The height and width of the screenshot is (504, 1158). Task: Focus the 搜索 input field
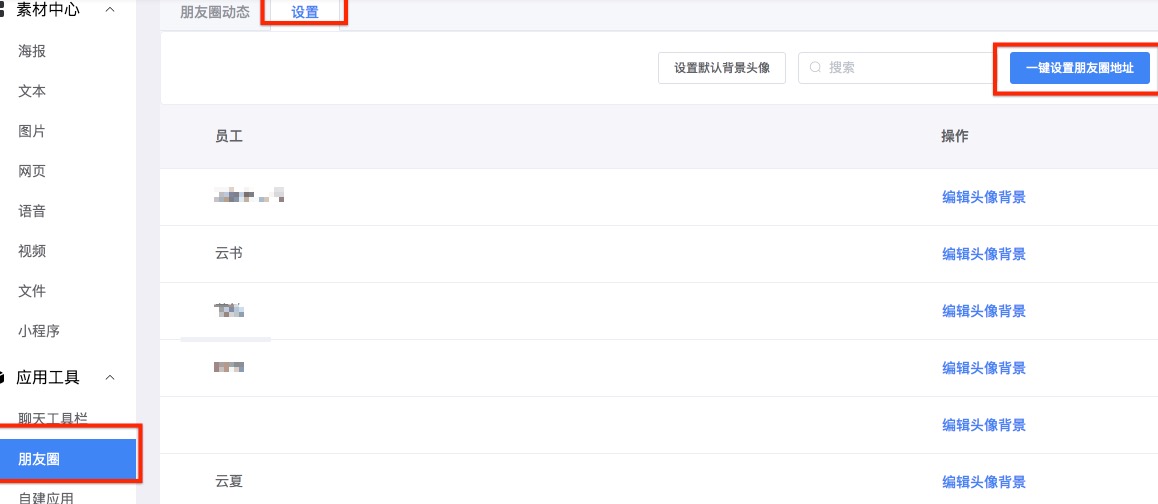[894, 68]
